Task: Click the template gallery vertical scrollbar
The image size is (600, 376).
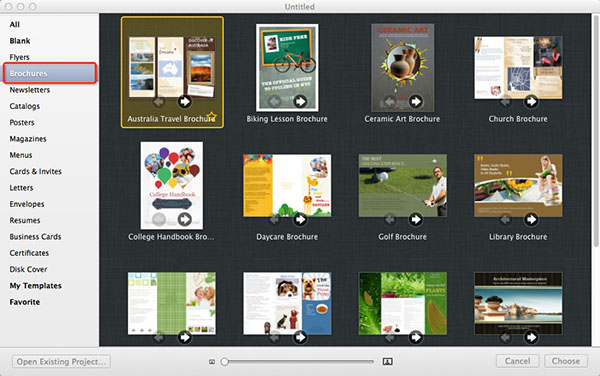Action: 595,131
